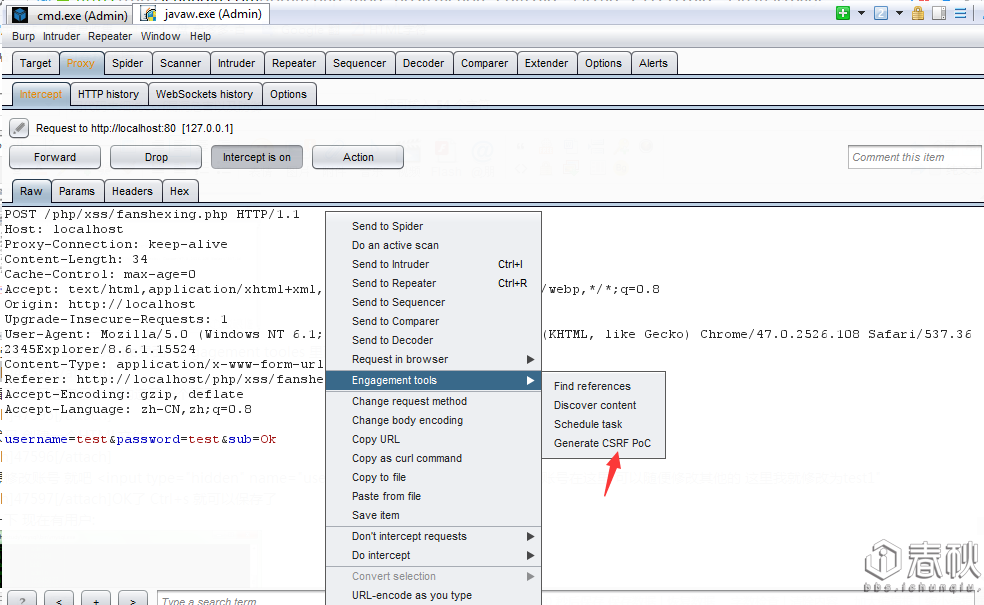Screen dimensions: 984x605
Task: Select the Intercept sub-tab
Action: [41, 94]
